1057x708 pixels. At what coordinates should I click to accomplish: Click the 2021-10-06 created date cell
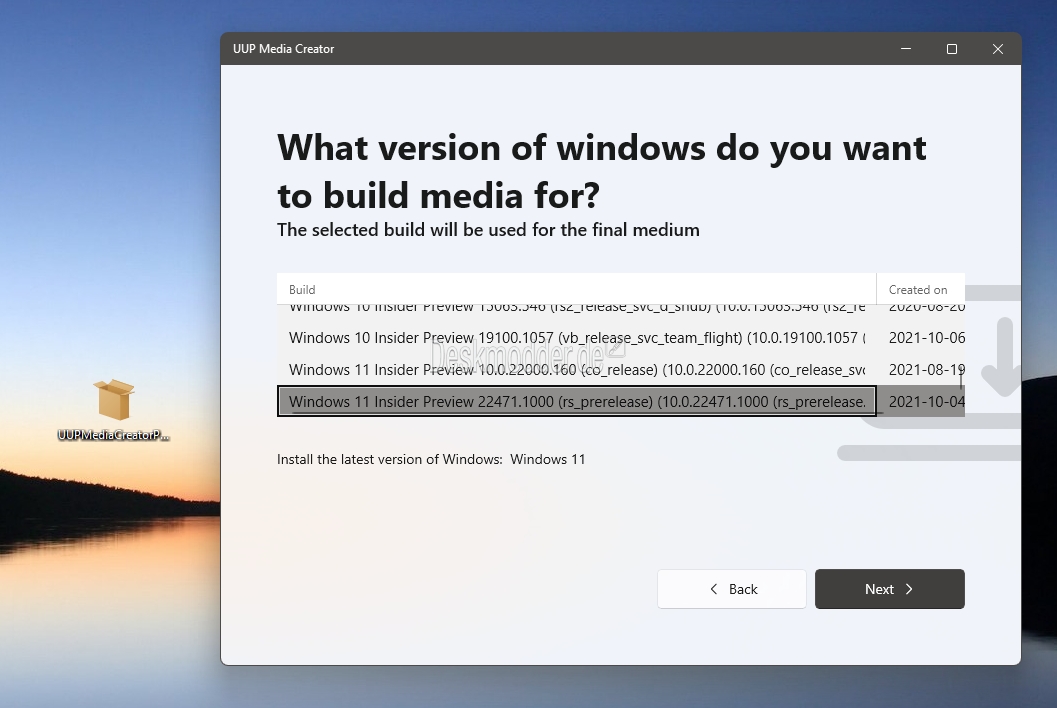coord(926,337)
